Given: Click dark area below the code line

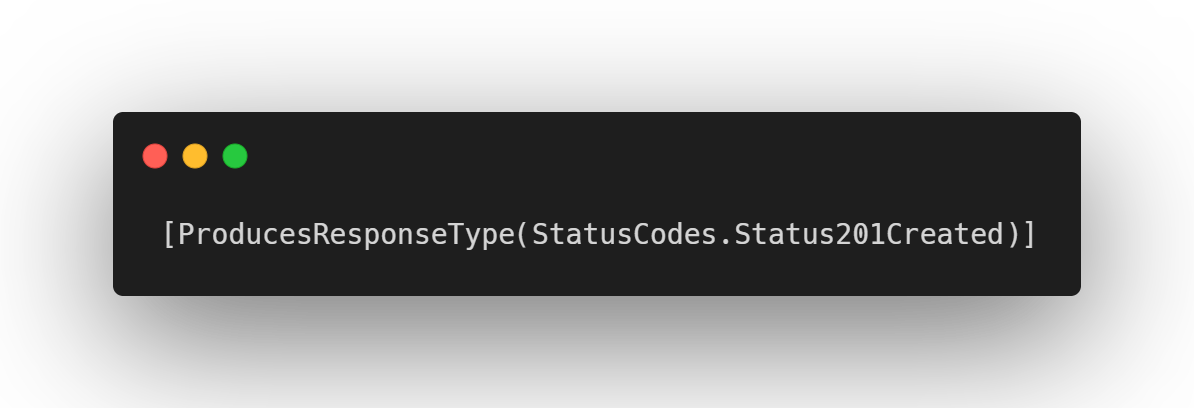Looking at the screenshot, I should (x=597, y=274).
